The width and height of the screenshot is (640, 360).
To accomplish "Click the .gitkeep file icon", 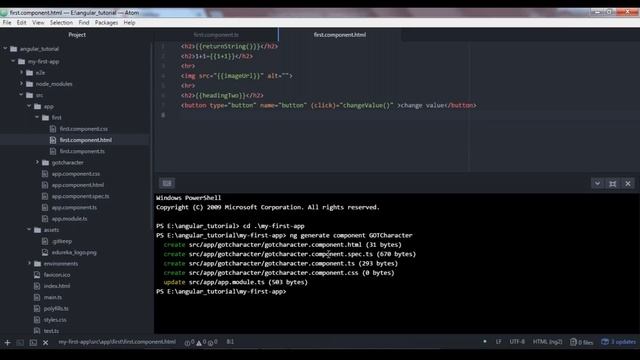I will click(45, 241).
